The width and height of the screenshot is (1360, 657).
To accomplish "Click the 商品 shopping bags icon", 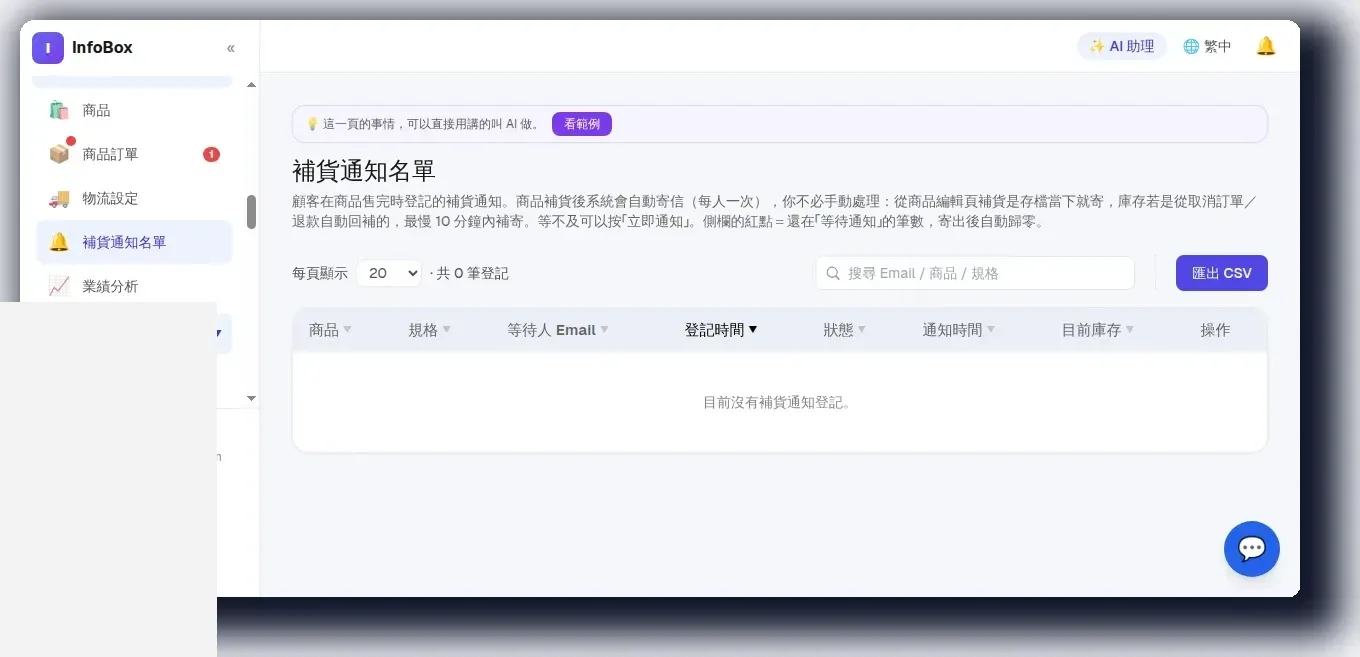I will [x=59, y=110].
